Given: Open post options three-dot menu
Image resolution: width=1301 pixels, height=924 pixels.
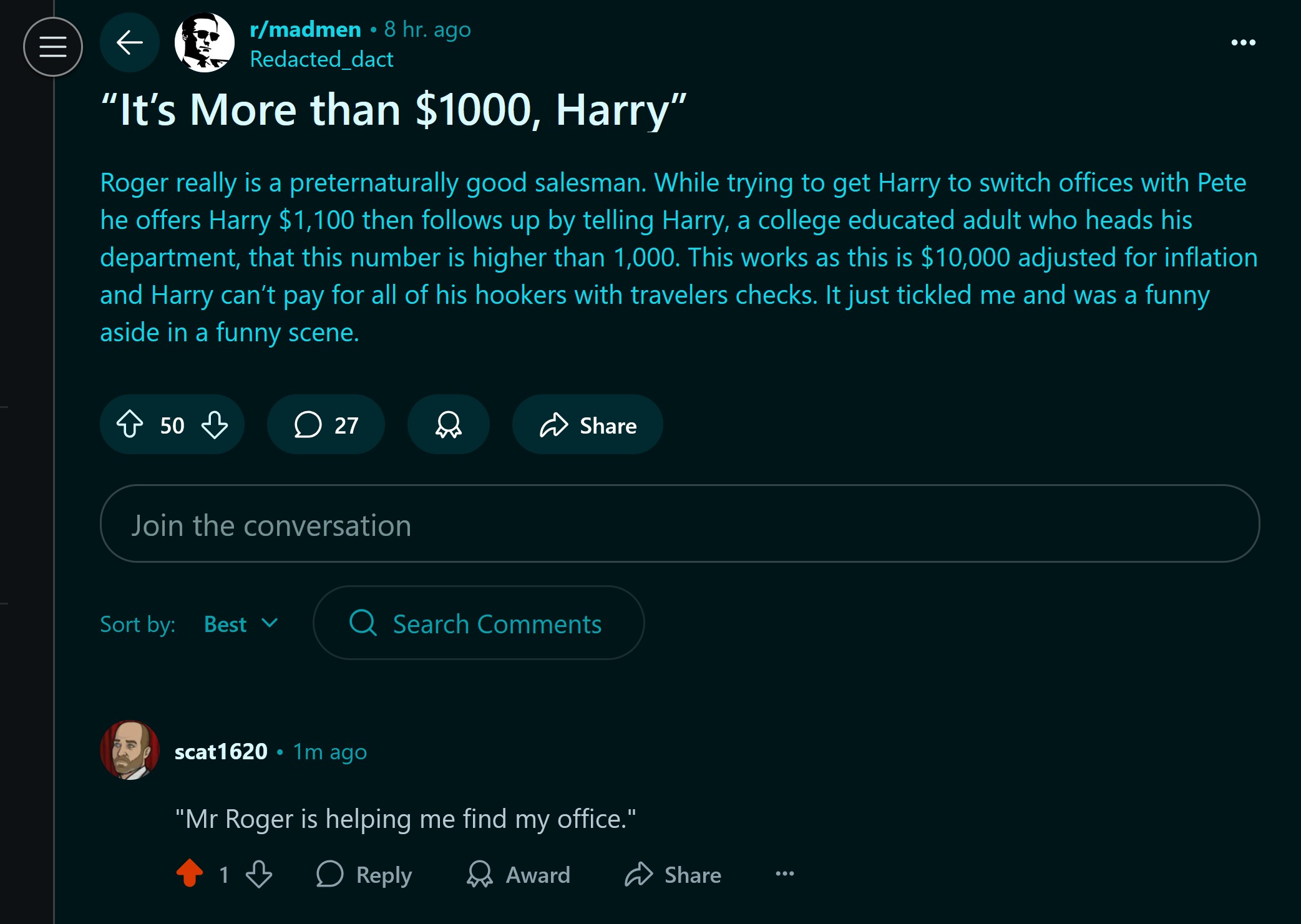Looking at the screenshot, I should pos(1243,42).
